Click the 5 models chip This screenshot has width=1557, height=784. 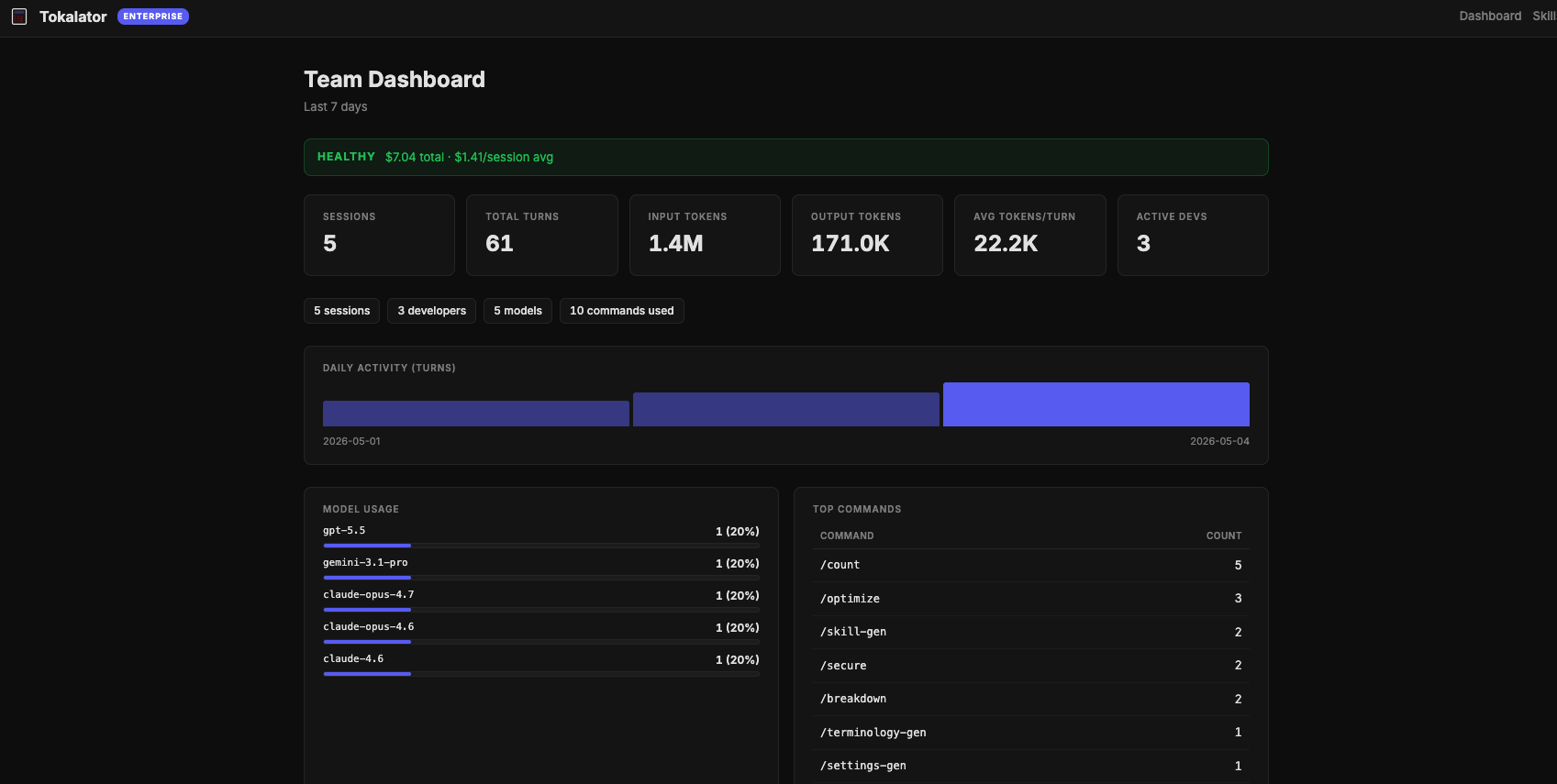[517, 311]
